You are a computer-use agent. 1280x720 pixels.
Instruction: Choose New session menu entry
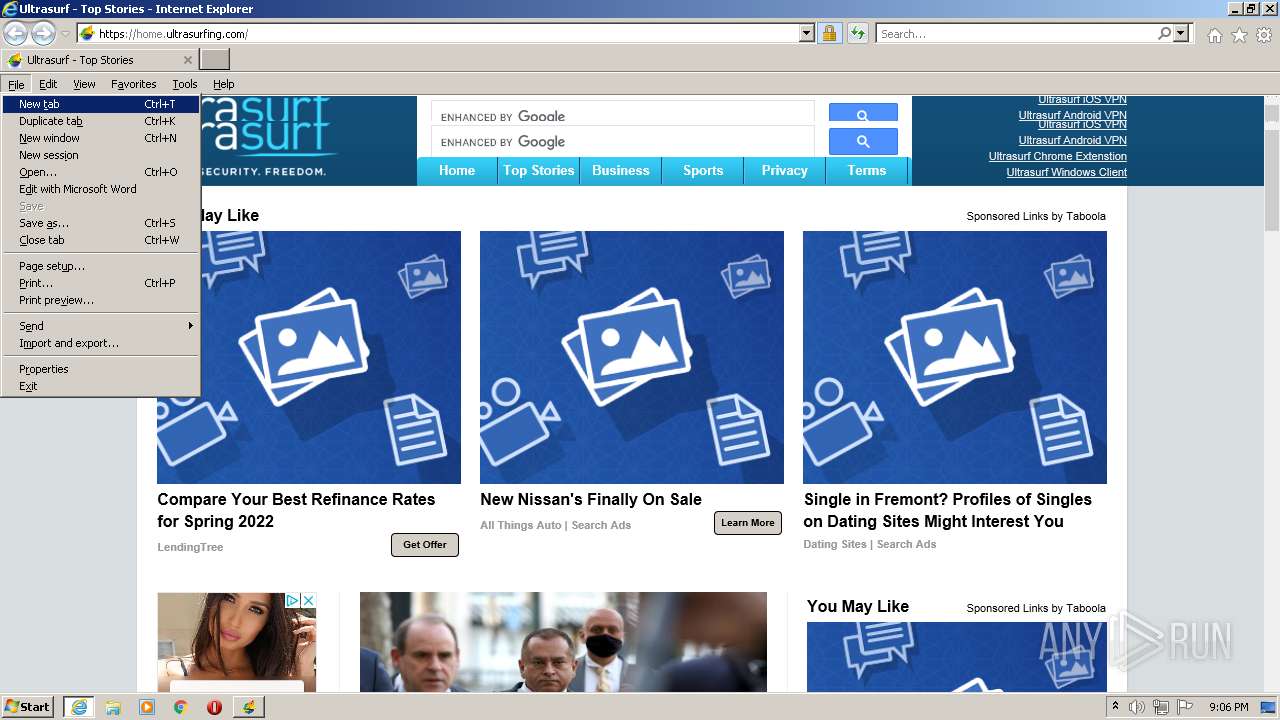(101, 155)
